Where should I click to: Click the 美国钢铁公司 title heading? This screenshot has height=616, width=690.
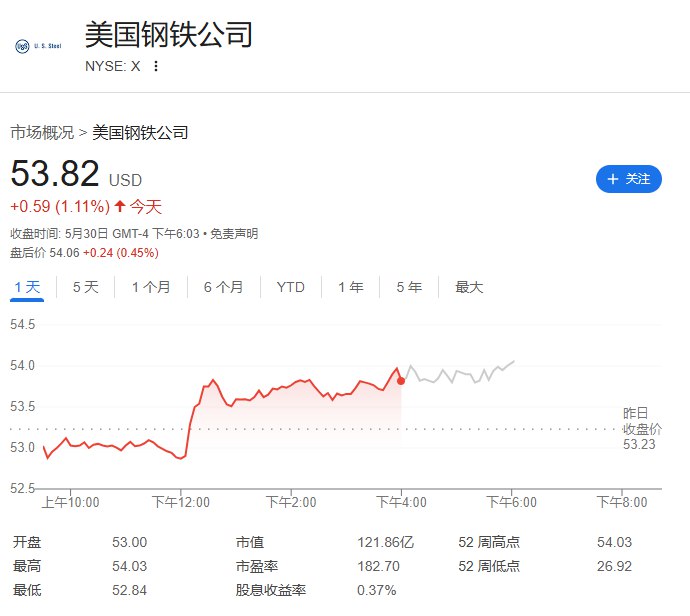pos(169,34)
